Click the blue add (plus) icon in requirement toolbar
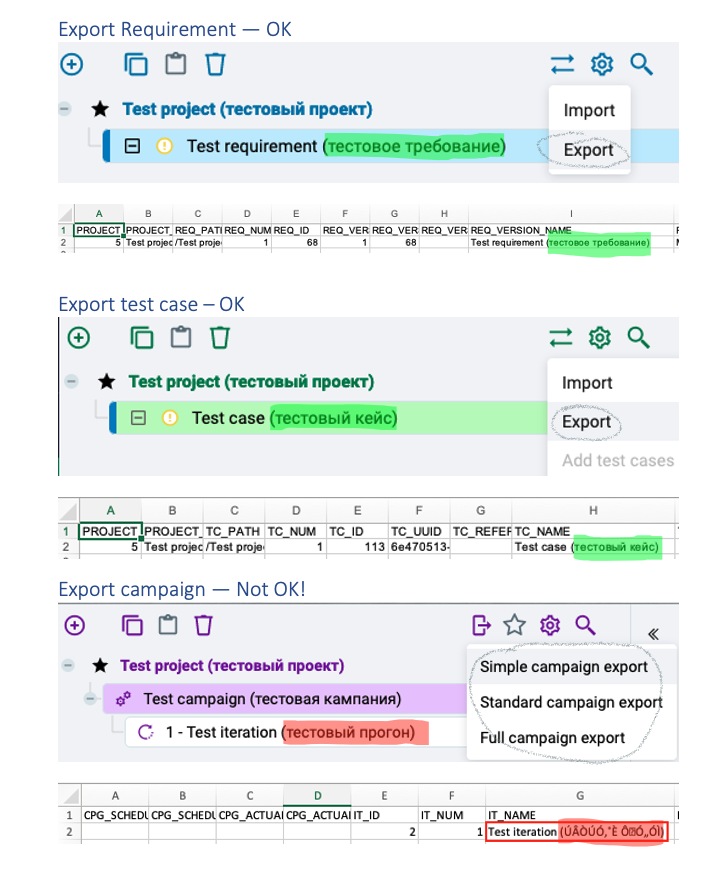 click(72, 64)
